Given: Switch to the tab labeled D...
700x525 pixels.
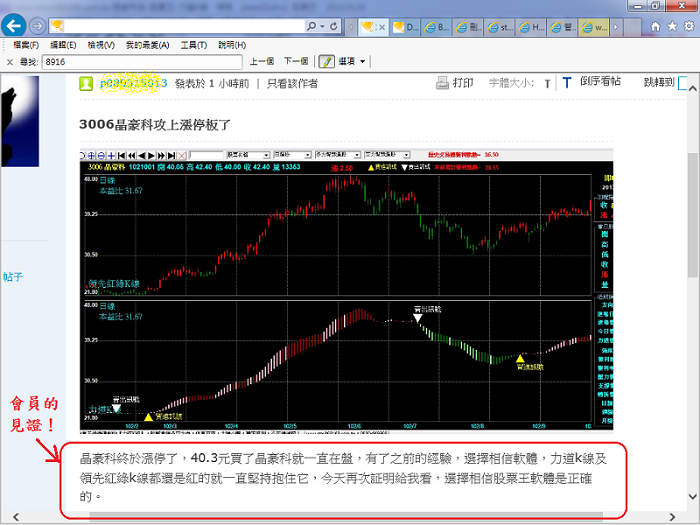Looking at the screenshot, I should (405, 27).
